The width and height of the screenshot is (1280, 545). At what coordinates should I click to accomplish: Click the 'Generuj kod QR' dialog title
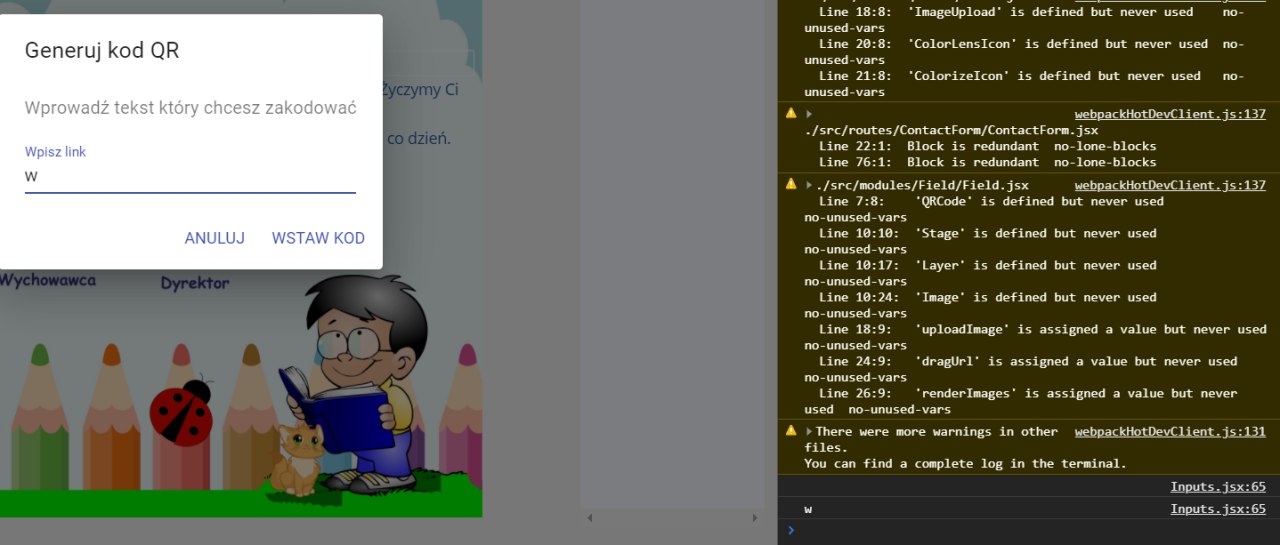tap(102, 51)
